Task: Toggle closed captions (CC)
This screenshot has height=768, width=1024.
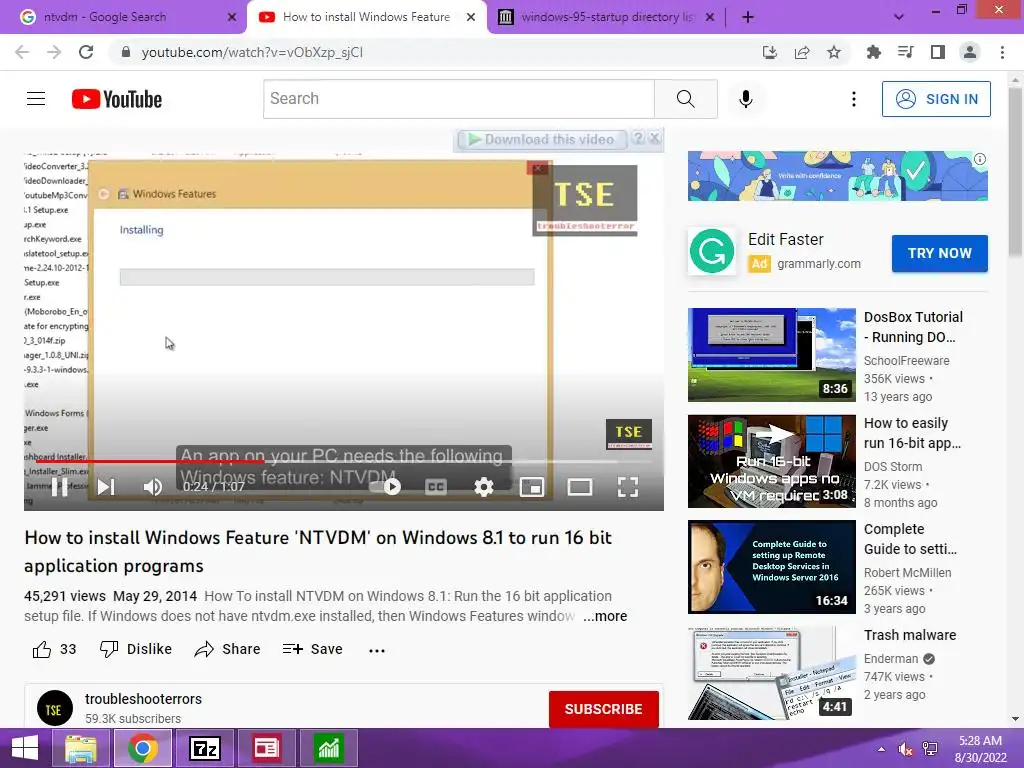Action: pos(436,487)
